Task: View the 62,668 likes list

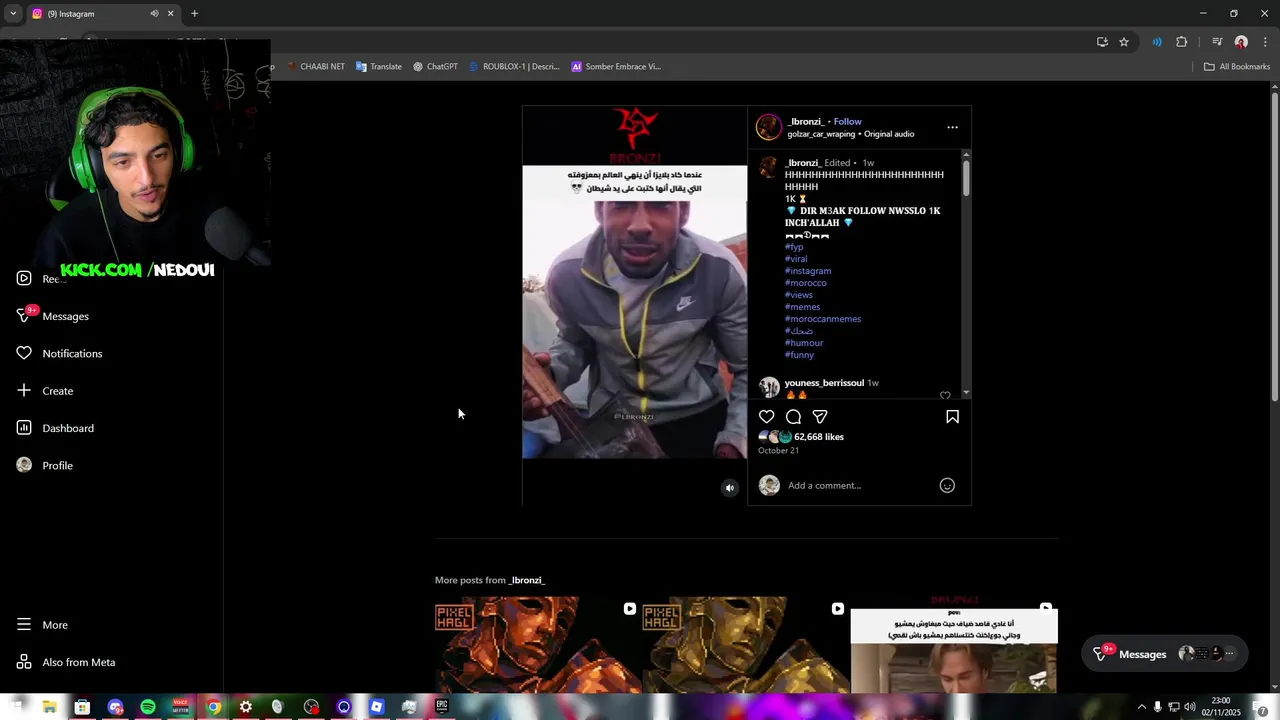Action: tap(819, 437)
